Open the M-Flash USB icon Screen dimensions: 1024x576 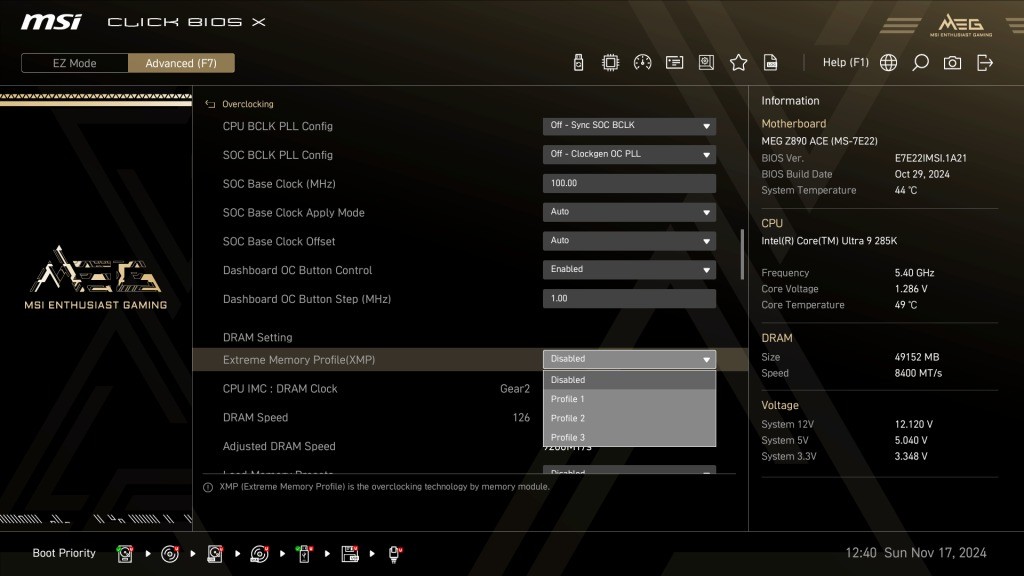578,63
